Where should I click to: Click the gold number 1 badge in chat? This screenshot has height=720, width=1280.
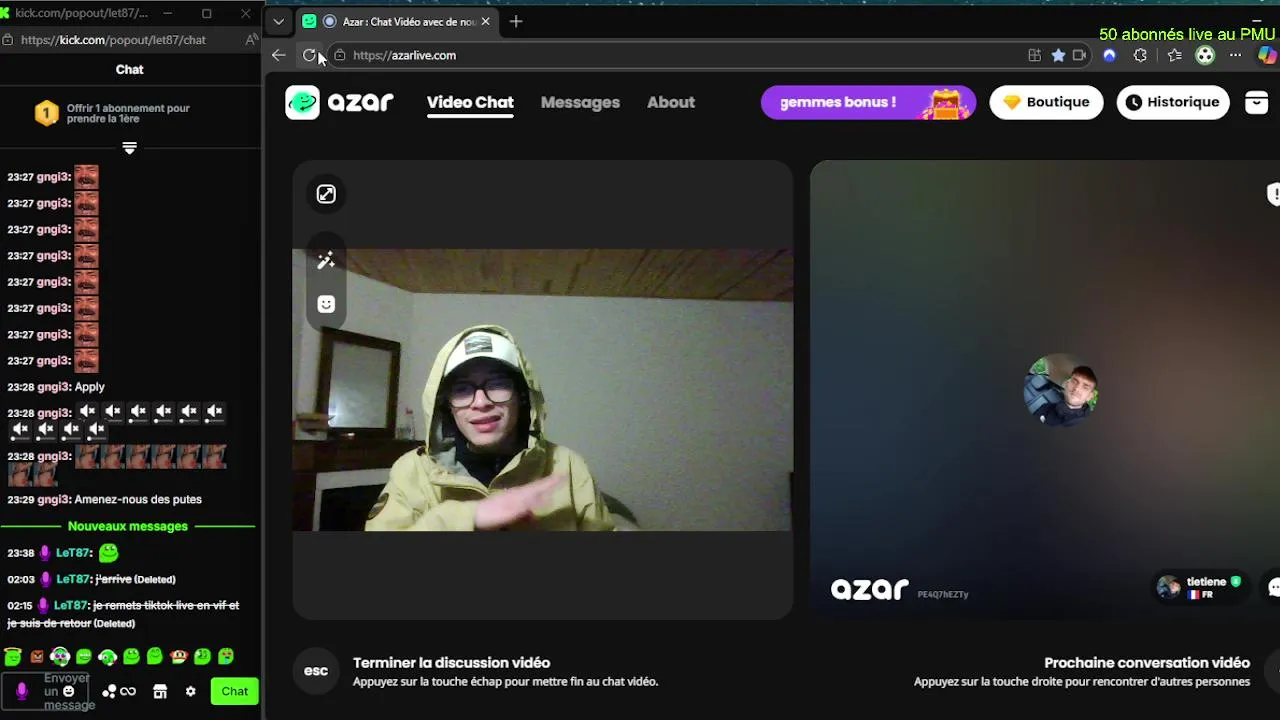[x=46, y=113]
